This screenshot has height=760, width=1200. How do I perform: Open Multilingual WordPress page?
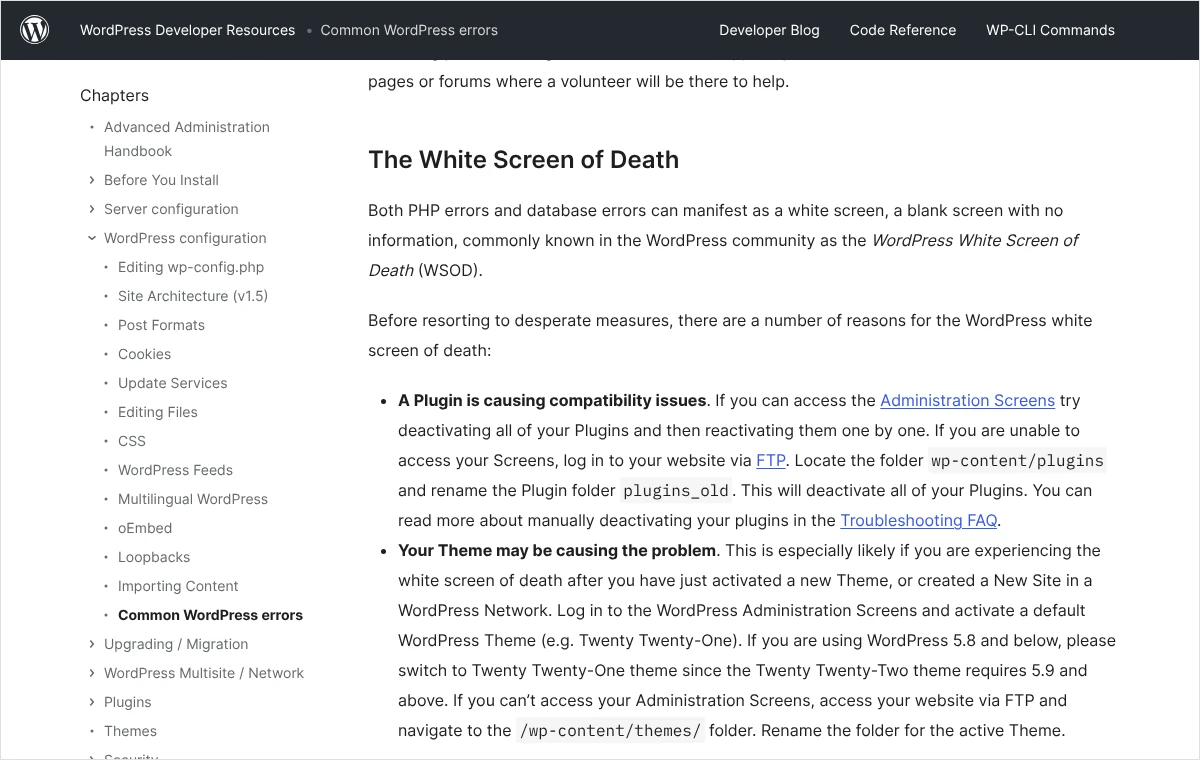tap(193, 499)
